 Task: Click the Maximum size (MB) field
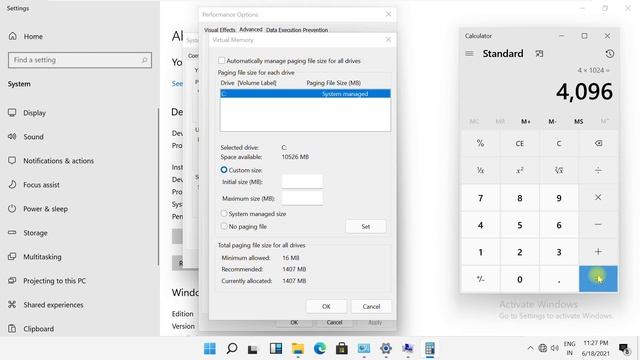[302, 198]
